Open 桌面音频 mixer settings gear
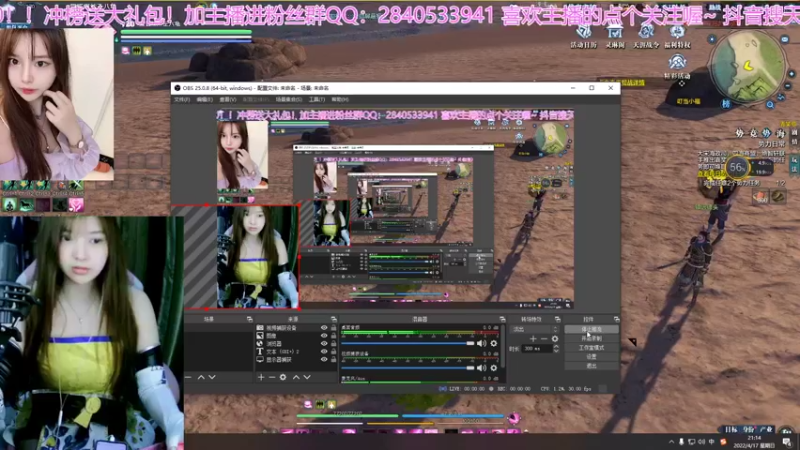The height and width of the screenshot is (450, 800). point(493,343)
